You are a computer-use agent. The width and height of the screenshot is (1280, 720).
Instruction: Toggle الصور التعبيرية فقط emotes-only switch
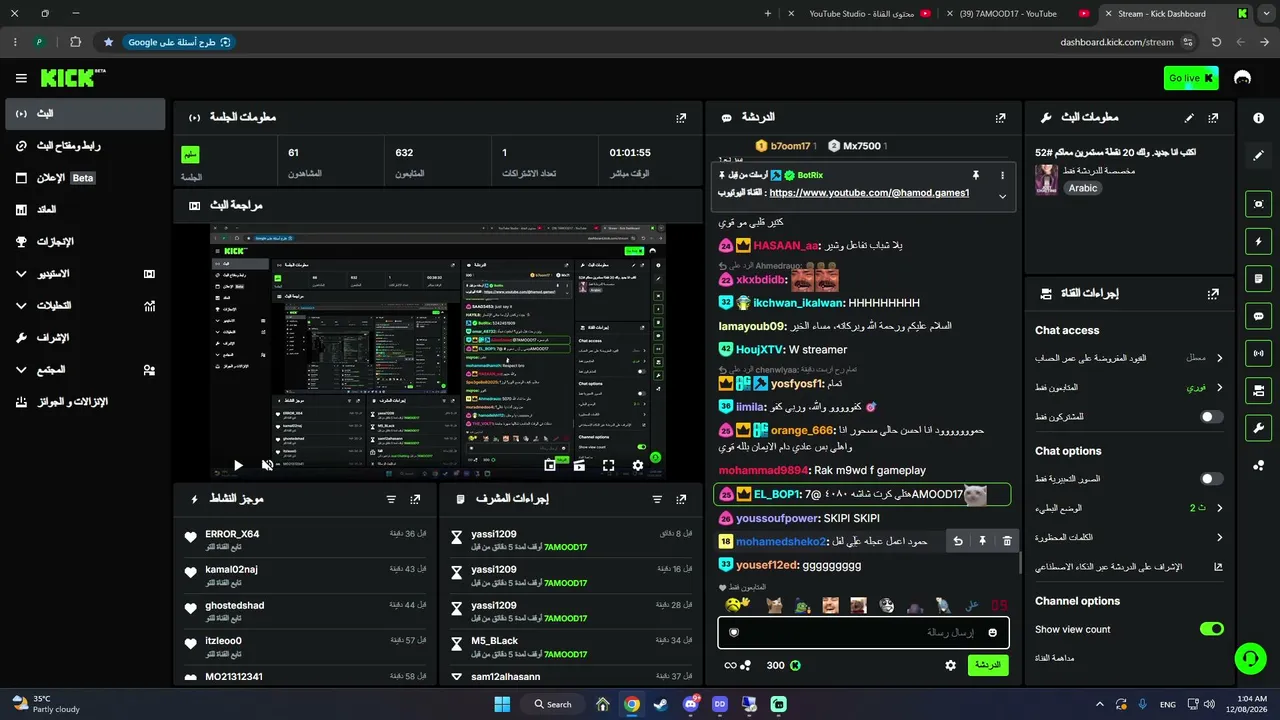1211,479
